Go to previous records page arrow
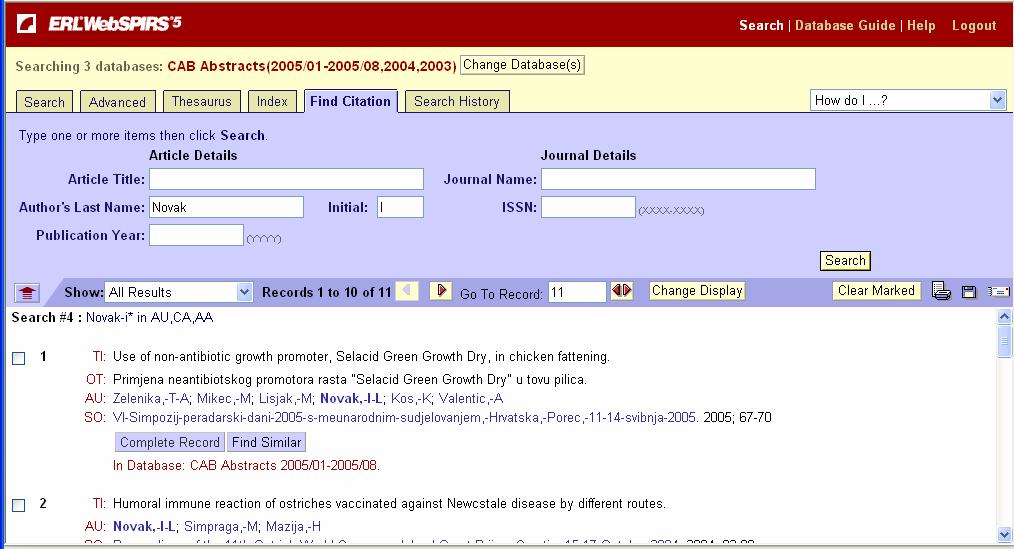Screen dimensions: 1014x549 tap(407, 291)
